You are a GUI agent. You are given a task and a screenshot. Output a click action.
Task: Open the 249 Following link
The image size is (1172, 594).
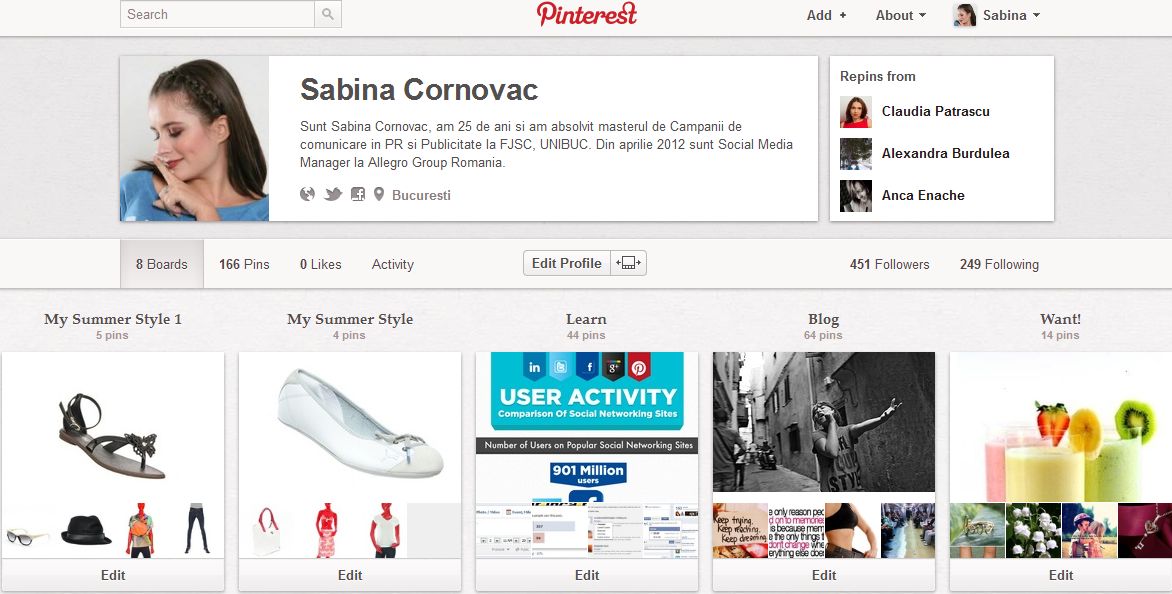pyautogui.click(x=999, y=264)
